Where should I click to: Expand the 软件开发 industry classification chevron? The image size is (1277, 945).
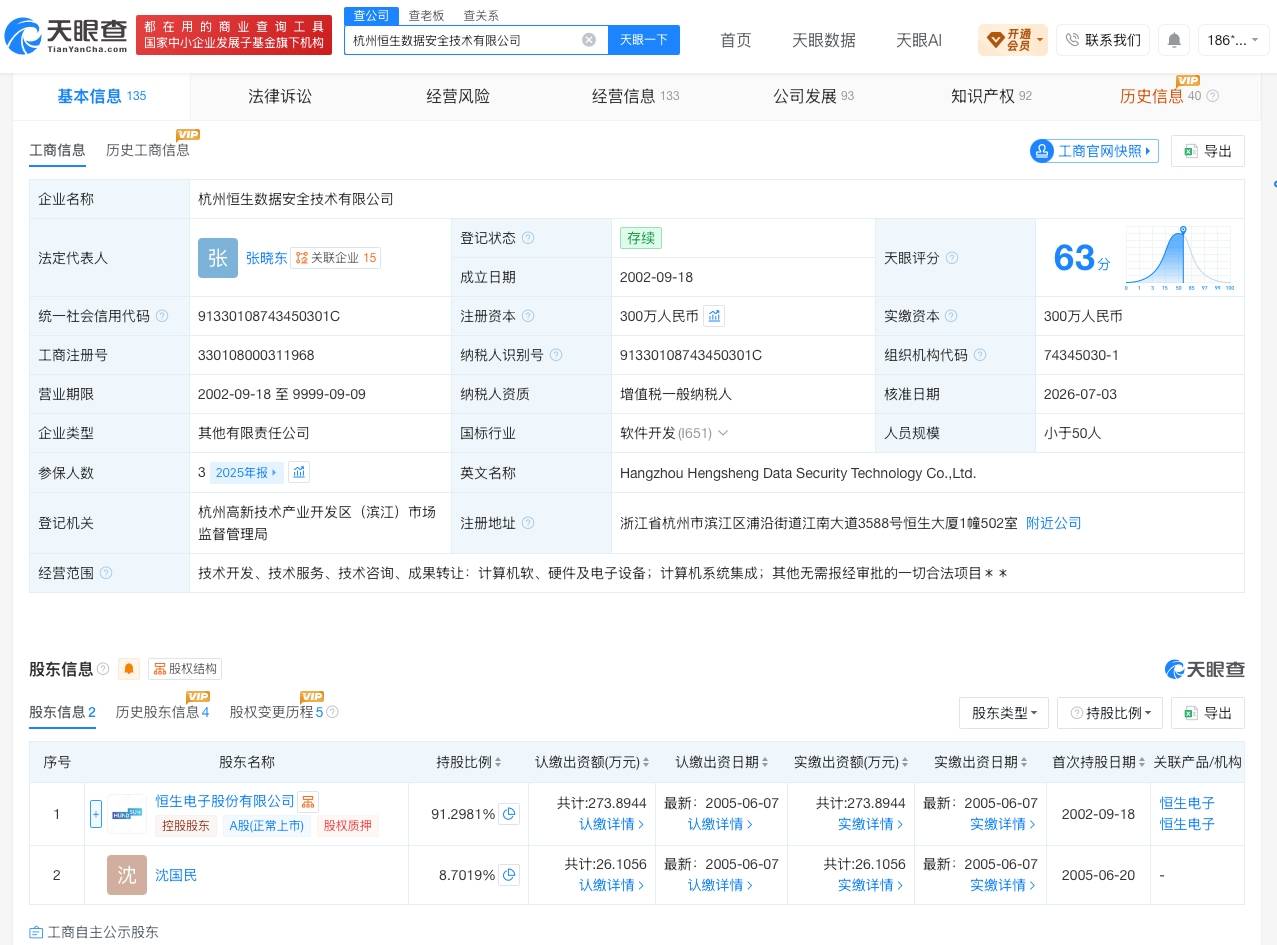[x=723, y=433]
